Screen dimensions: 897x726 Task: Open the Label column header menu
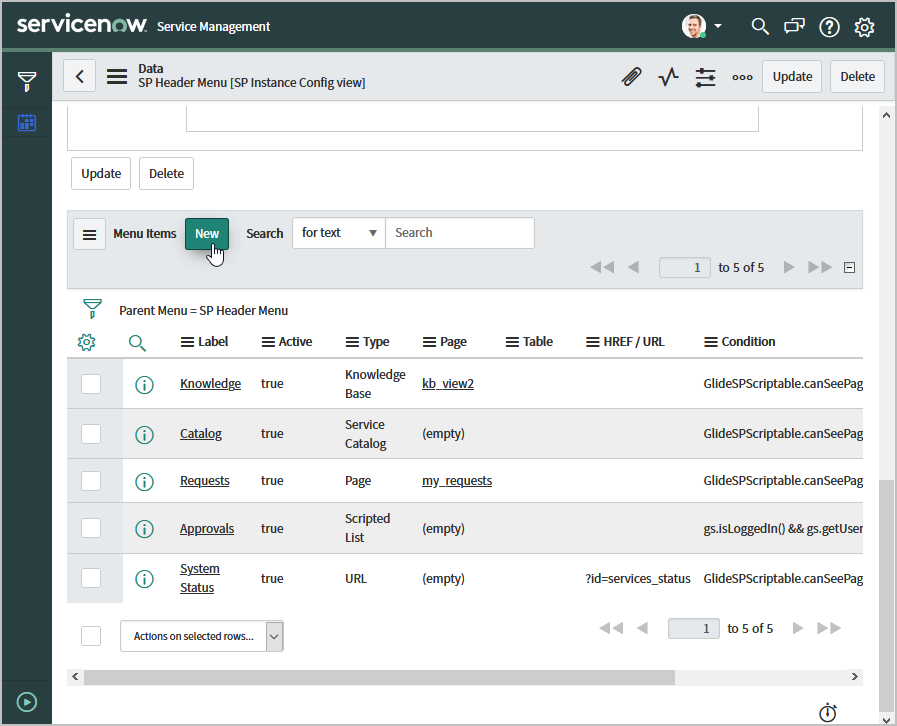[187, 342]
